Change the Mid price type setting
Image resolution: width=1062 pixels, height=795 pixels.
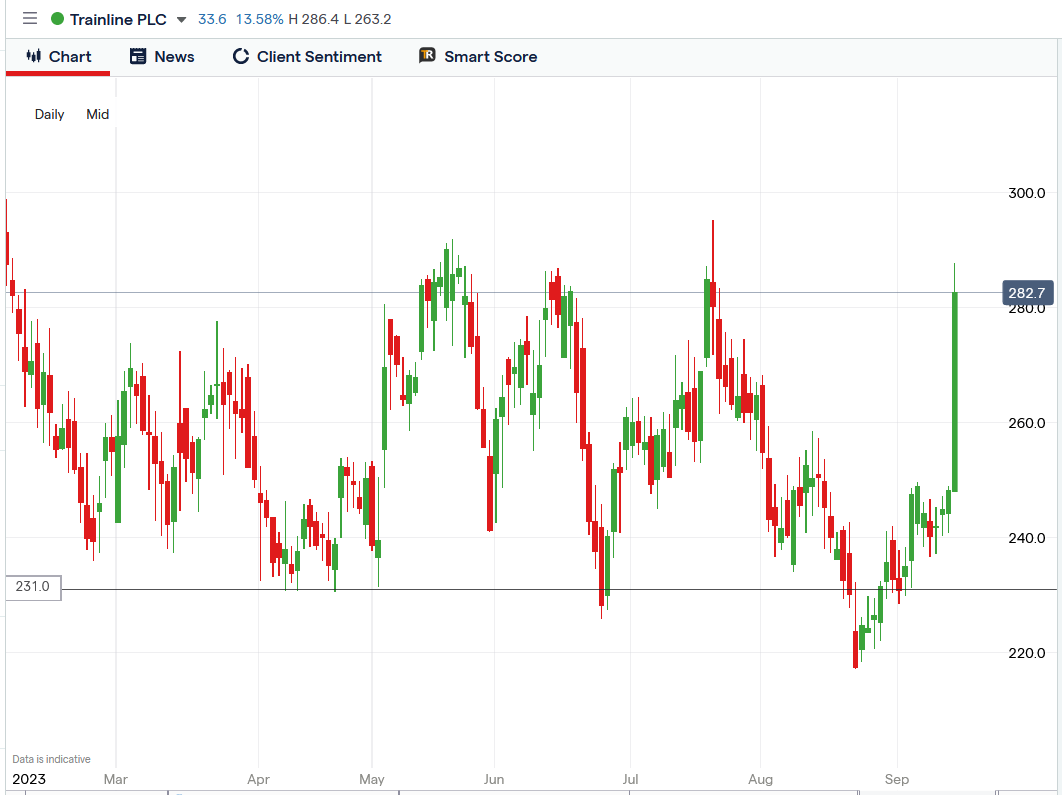(x=98, y=114)
